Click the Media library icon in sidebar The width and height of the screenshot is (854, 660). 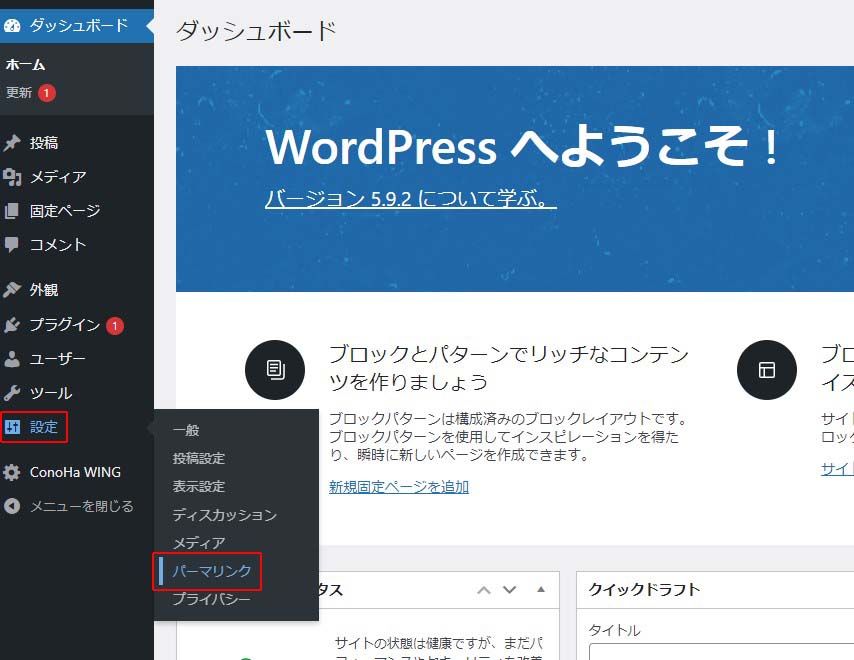pyautogui.click(x=12, y=177)
